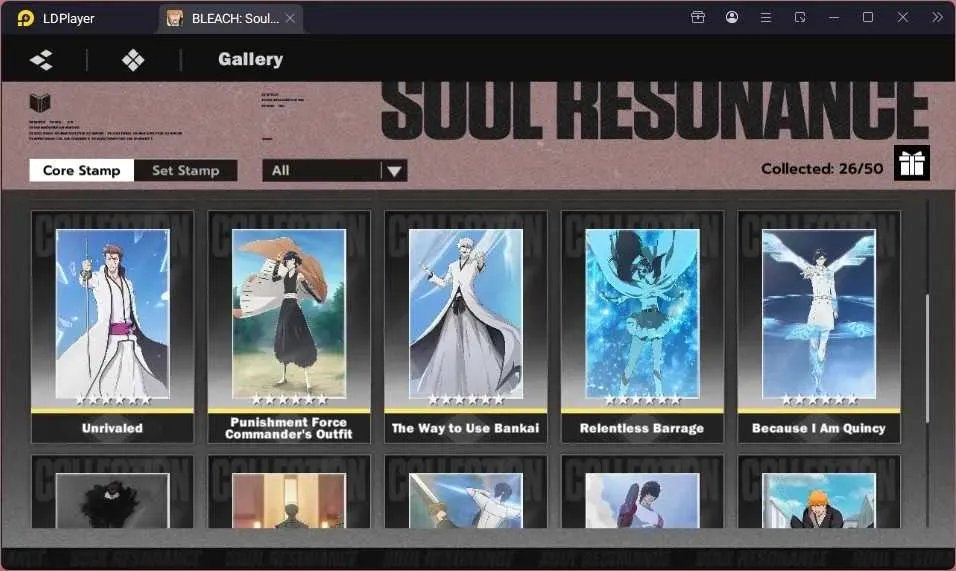Select the Core Stamp toggle
The image size is (956, 571).
(82, 171)
